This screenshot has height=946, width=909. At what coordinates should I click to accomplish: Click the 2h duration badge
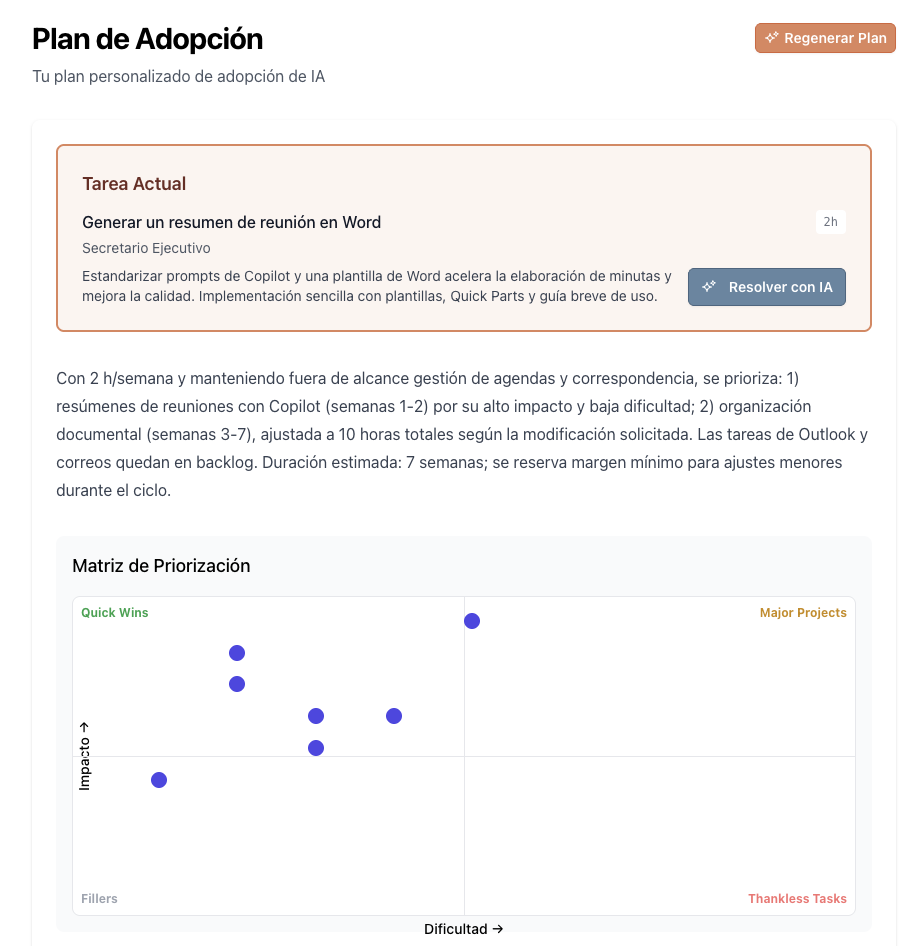[830, 221]
